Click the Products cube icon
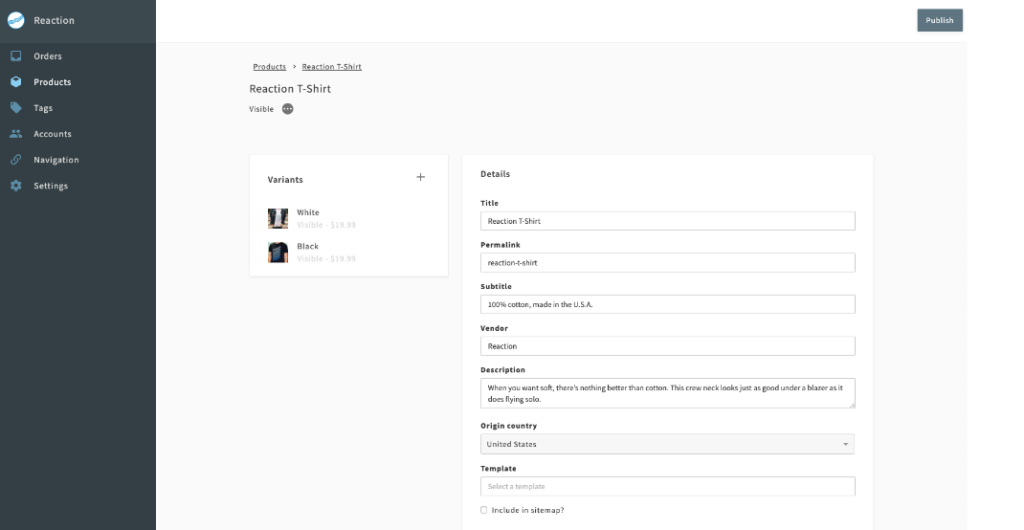 click(x=16, y=82)
